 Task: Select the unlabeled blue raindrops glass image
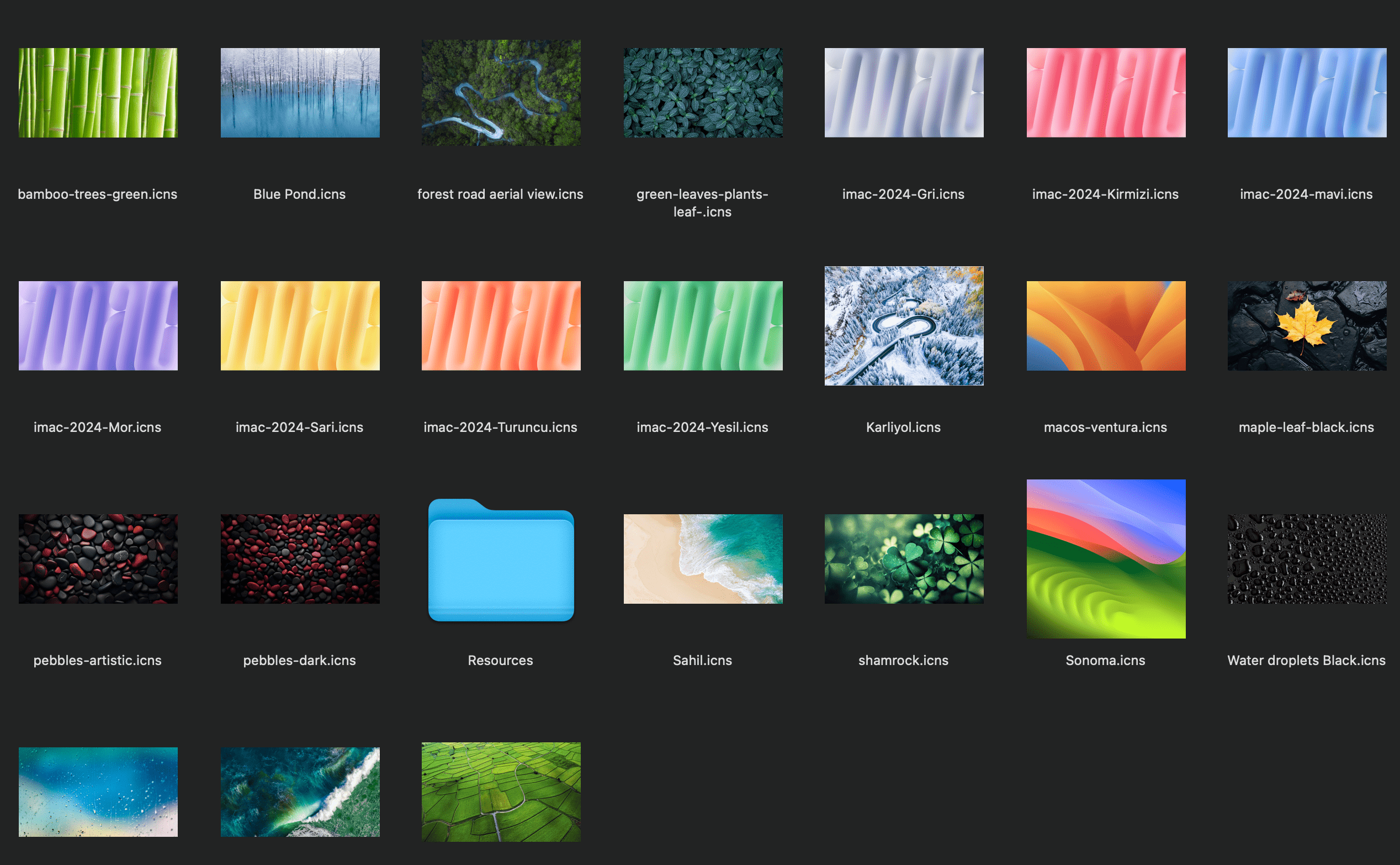(98, 792)
